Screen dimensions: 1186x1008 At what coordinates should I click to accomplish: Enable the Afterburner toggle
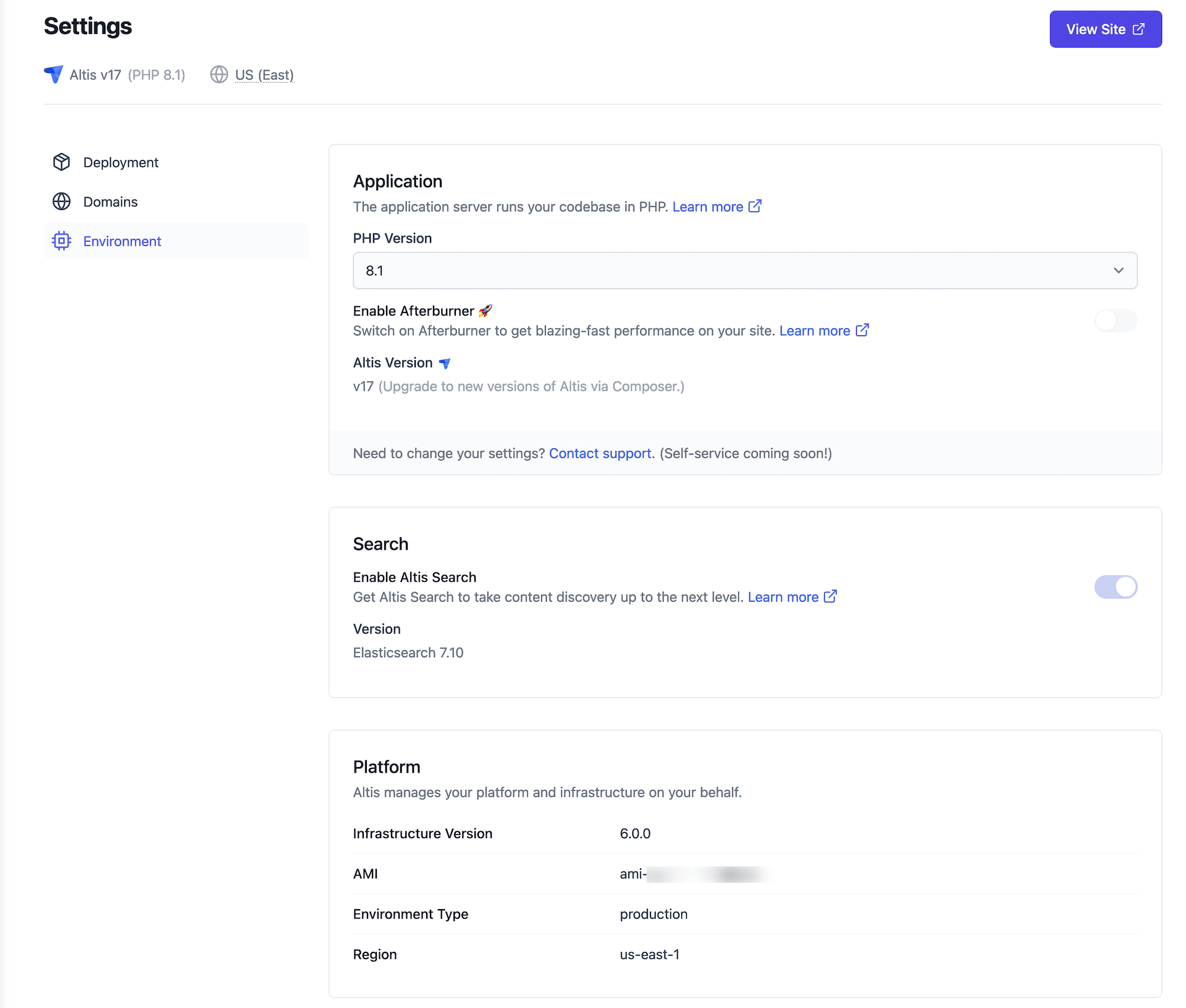pos(1115,321)
